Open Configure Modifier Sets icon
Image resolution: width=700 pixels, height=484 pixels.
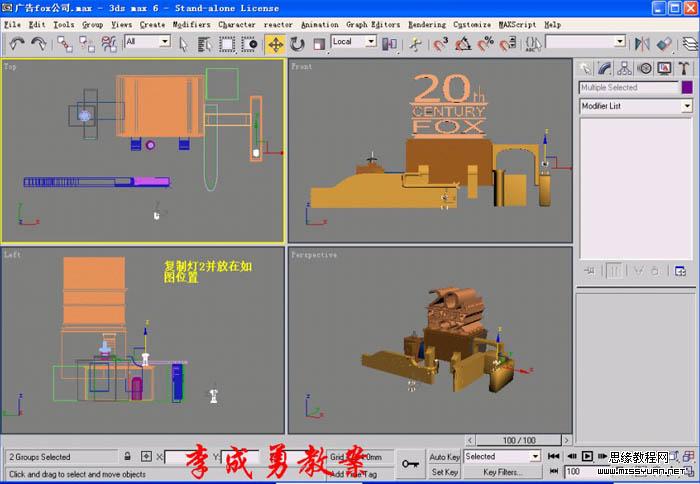pos(680,271)
